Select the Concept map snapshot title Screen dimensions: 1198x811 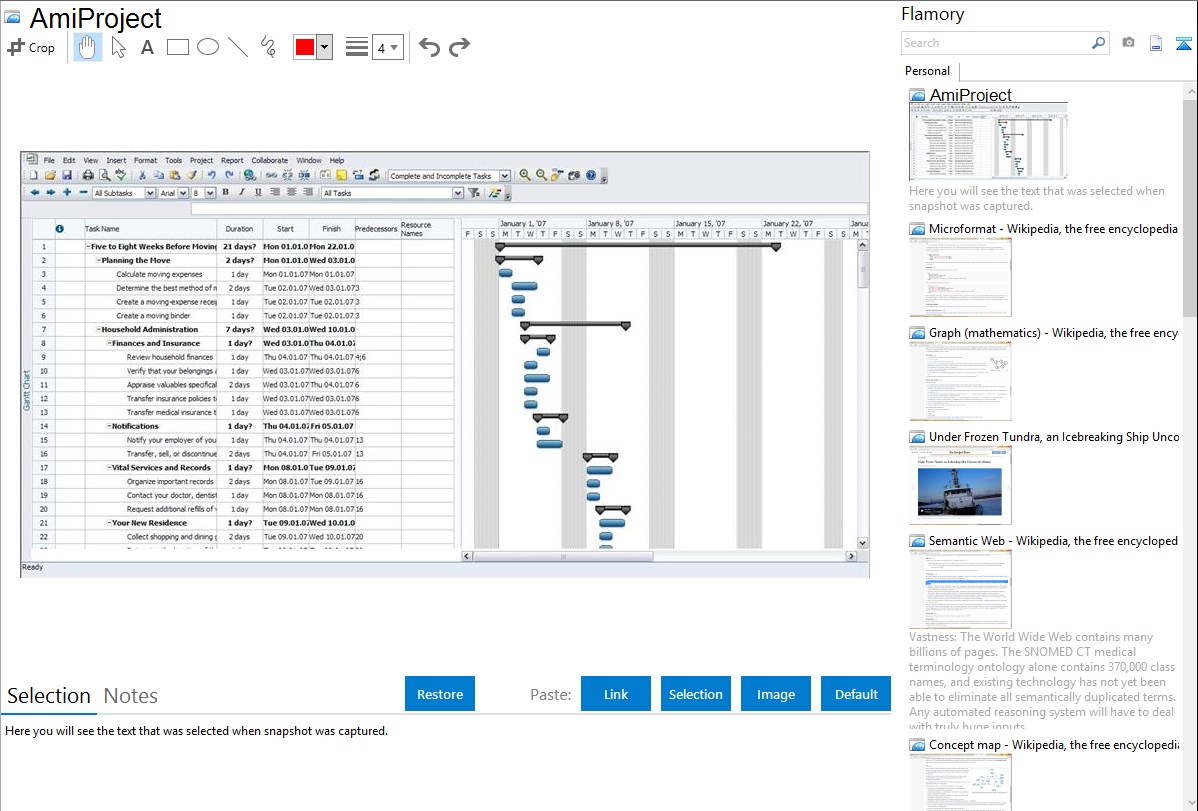(1054, 745)
